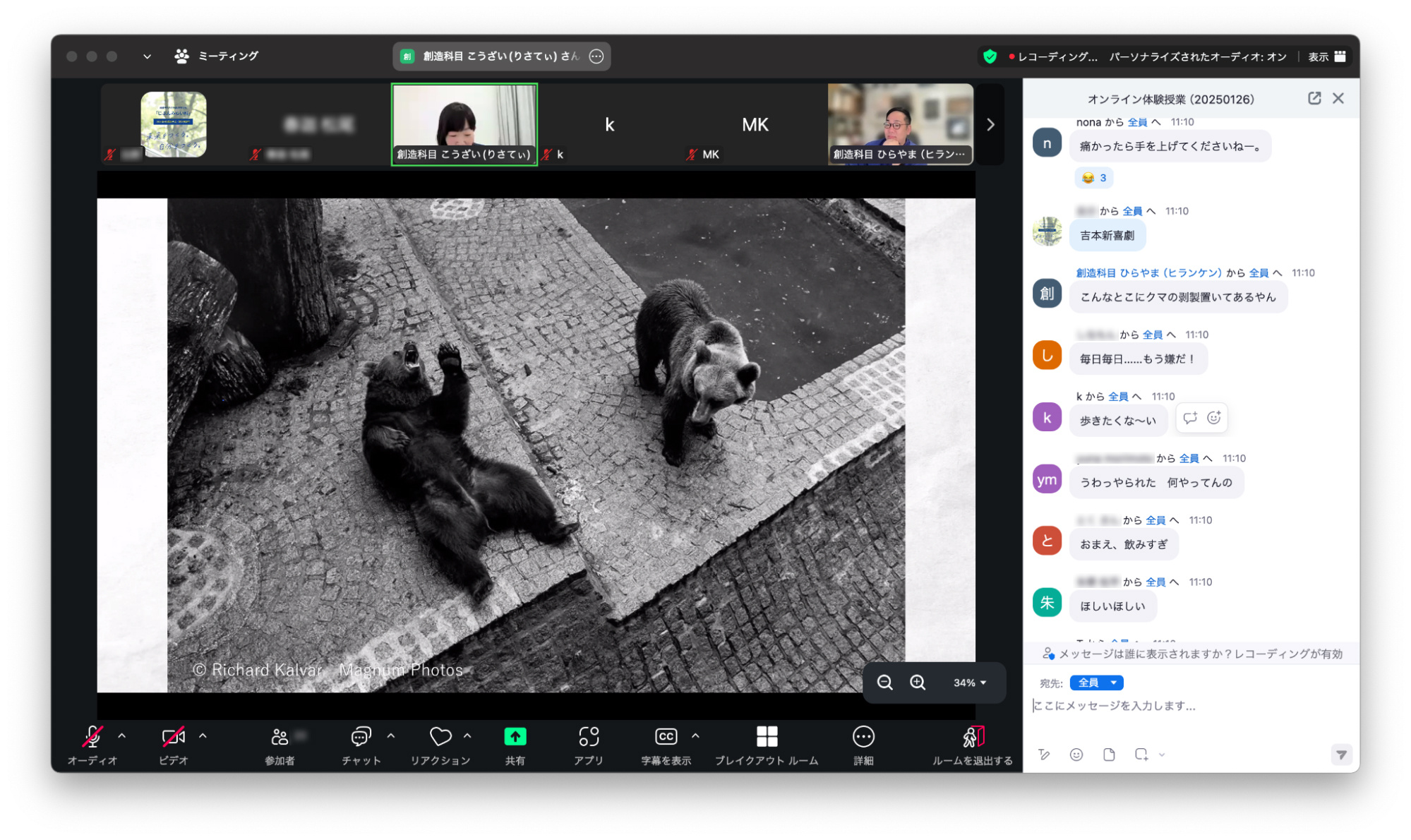Expand reaction options arrow next to リアクション
The height and width of the screenshot is (840, 1411).
click(468, 736)
